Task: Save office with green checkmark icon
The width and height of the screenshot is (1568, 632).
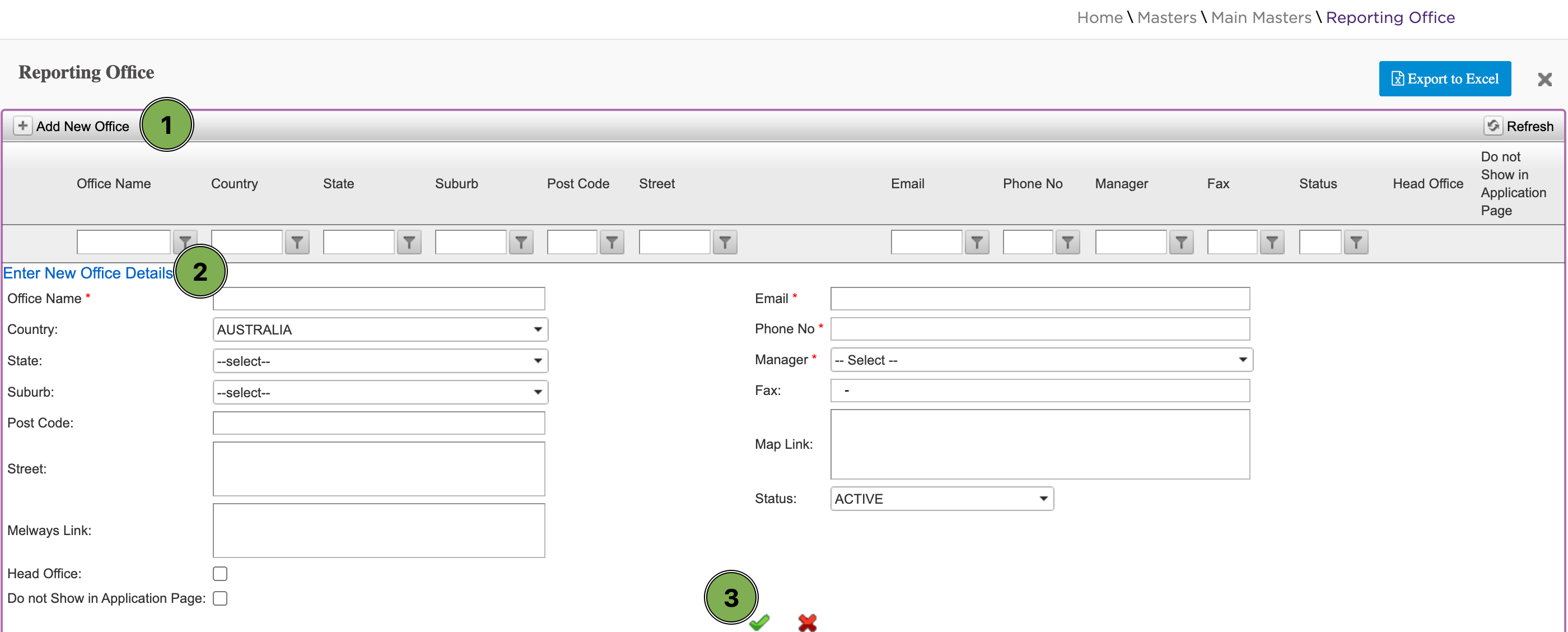Action: [x=759, y=622]
